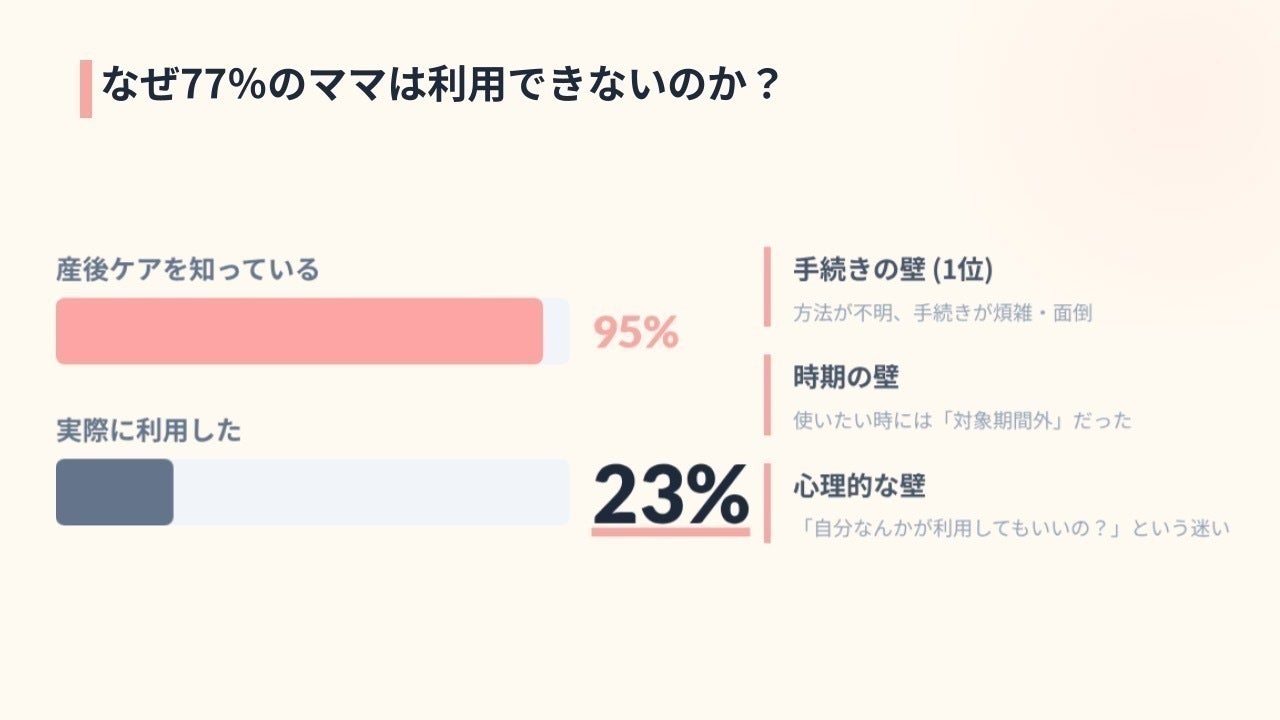This screenshot has height=720, width=1280.
Task: Click the text mentioning 「対象期間外」
Action: (962, 420)
